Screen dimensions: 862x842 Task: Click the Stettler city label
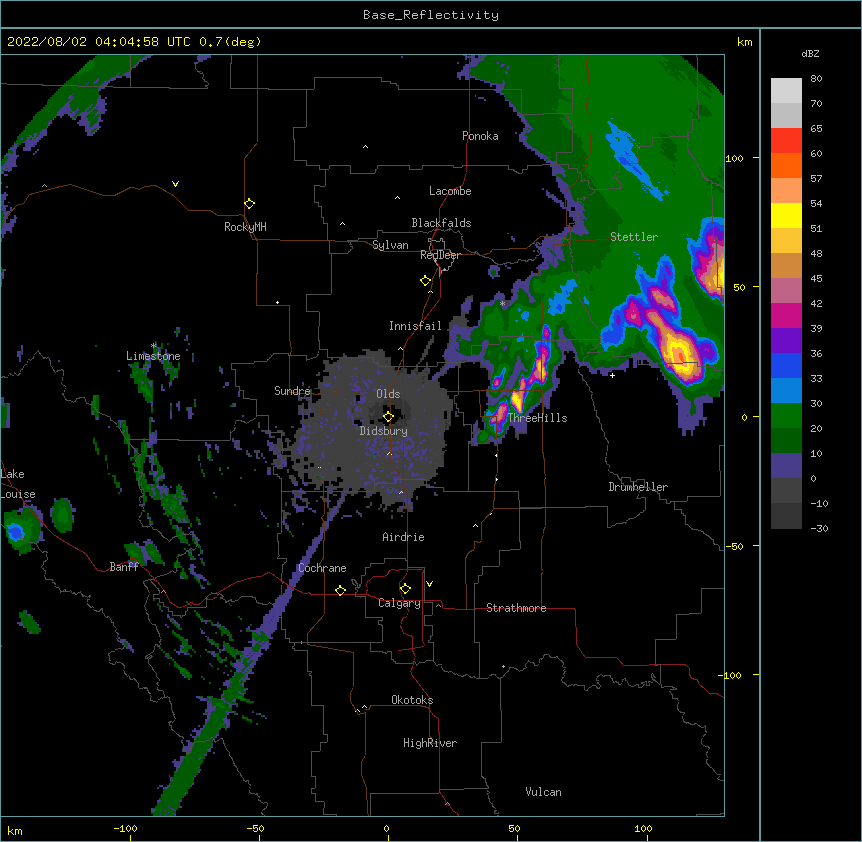click(634, 237)
